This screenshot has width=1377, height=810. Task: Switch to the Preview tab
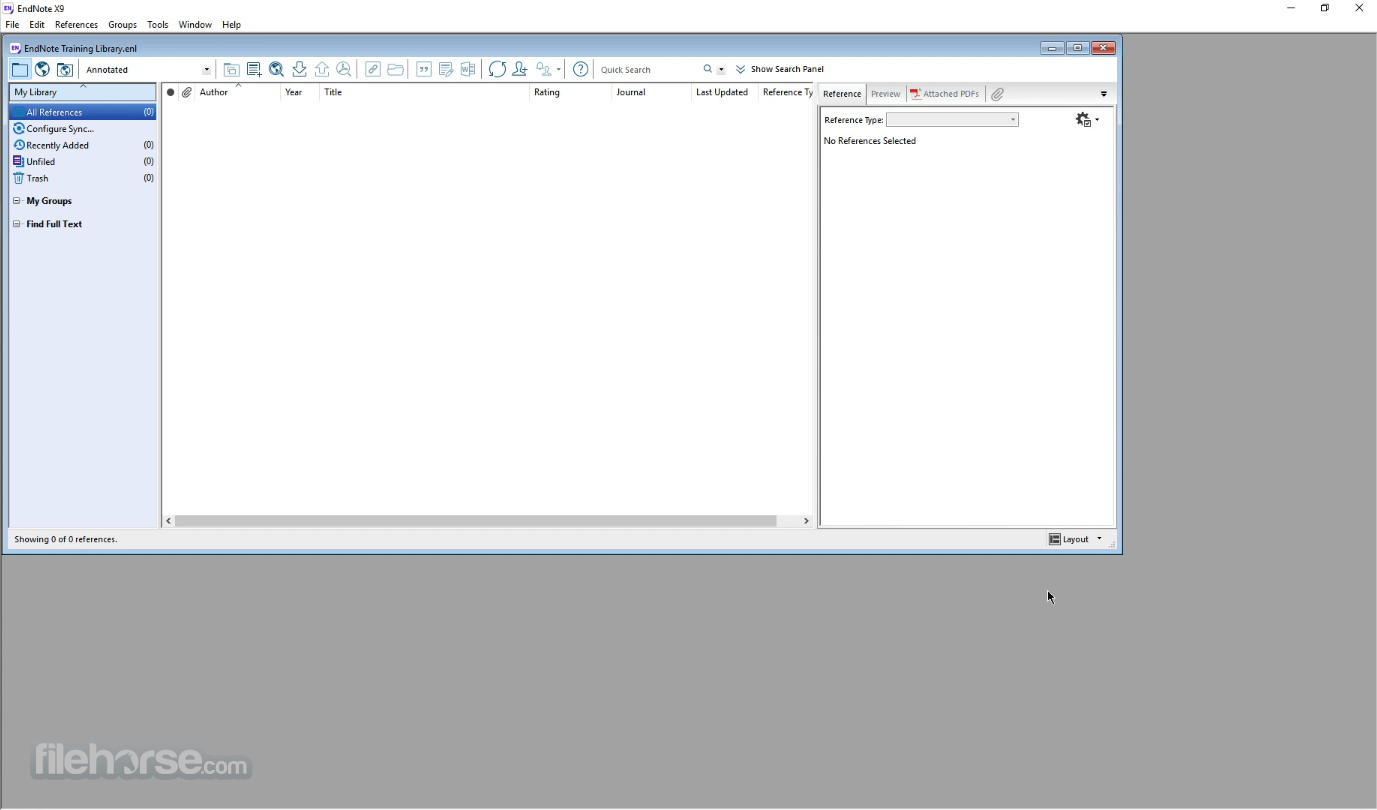[885, 94]
